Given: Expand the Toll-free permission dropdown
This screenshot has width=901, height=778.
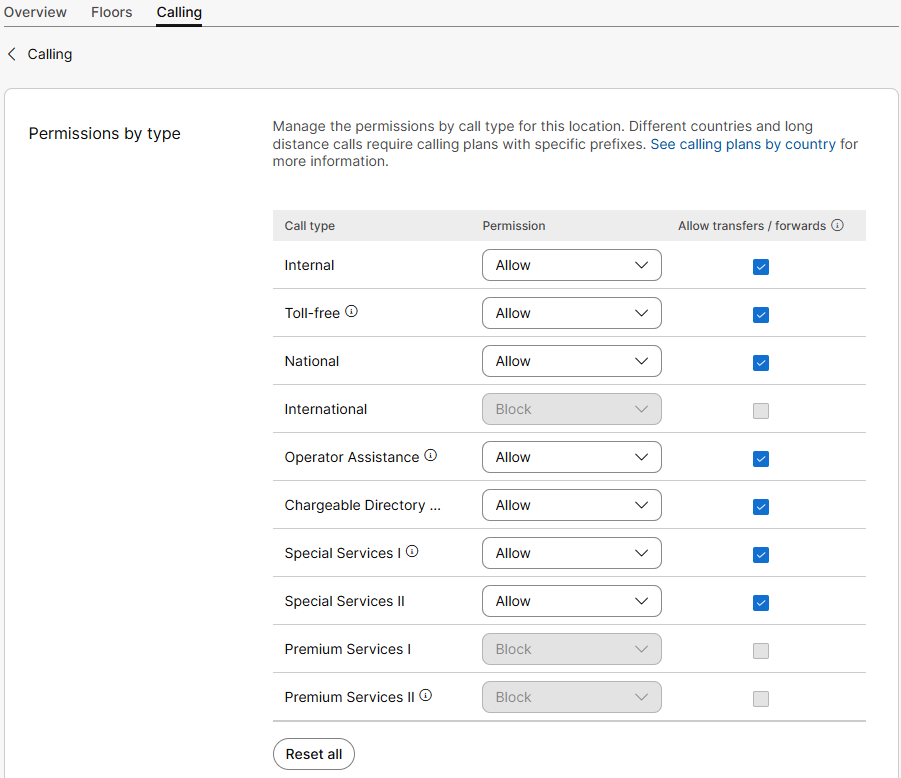Looking at the screenshot, I should point(571,313).
